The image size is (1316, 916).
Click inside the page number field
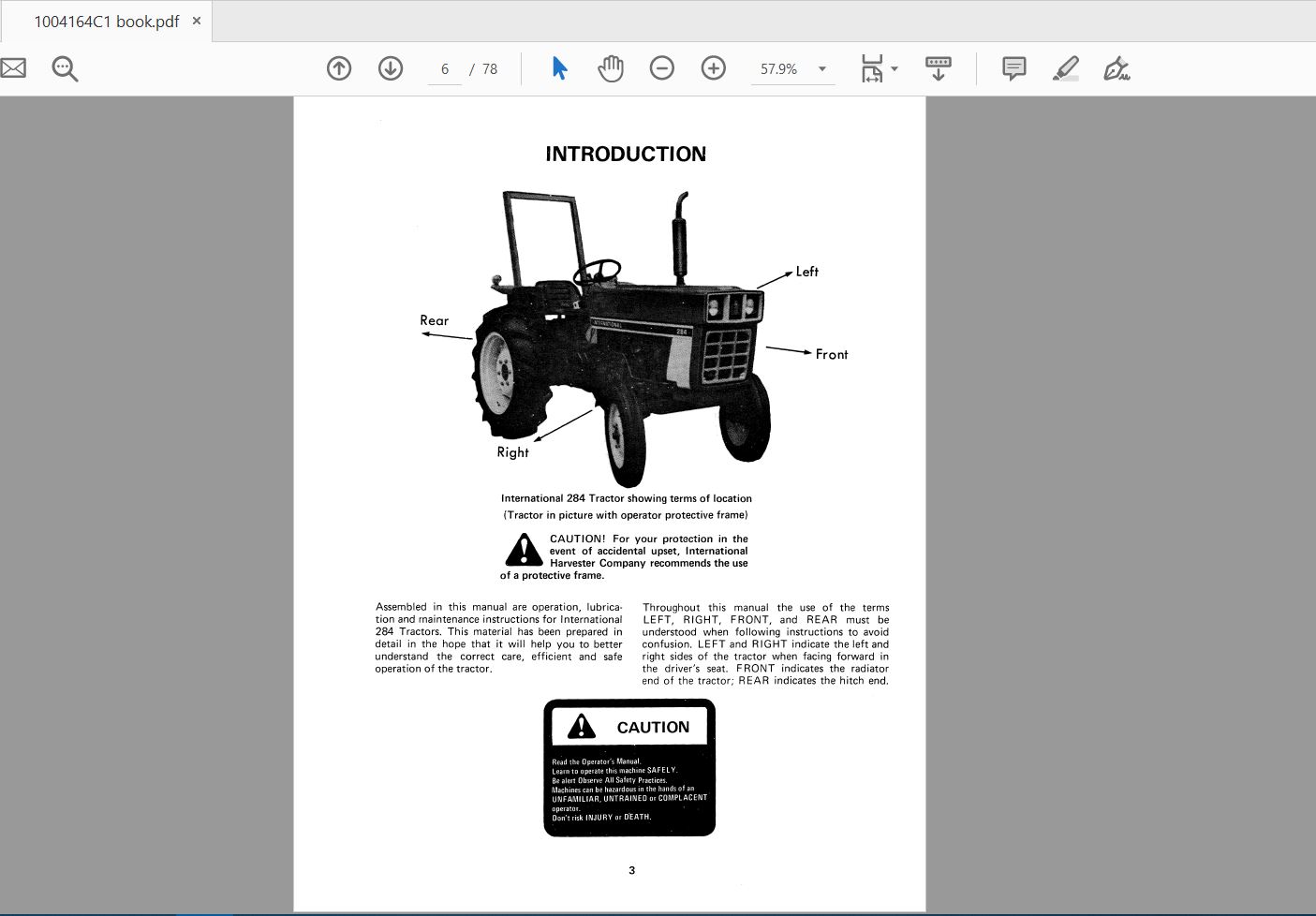click(443, 68)
